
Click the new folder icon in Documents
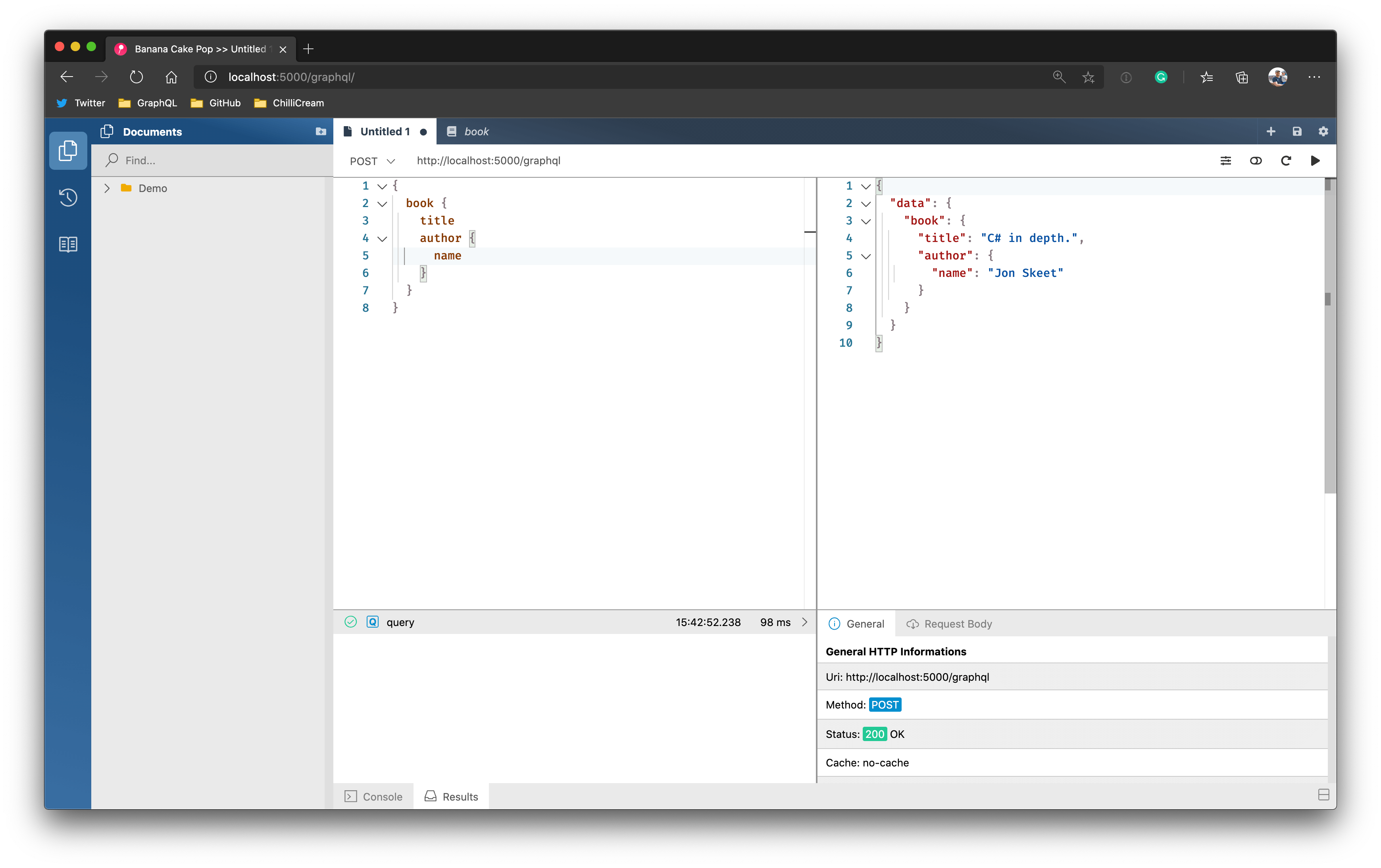(321, 132)
